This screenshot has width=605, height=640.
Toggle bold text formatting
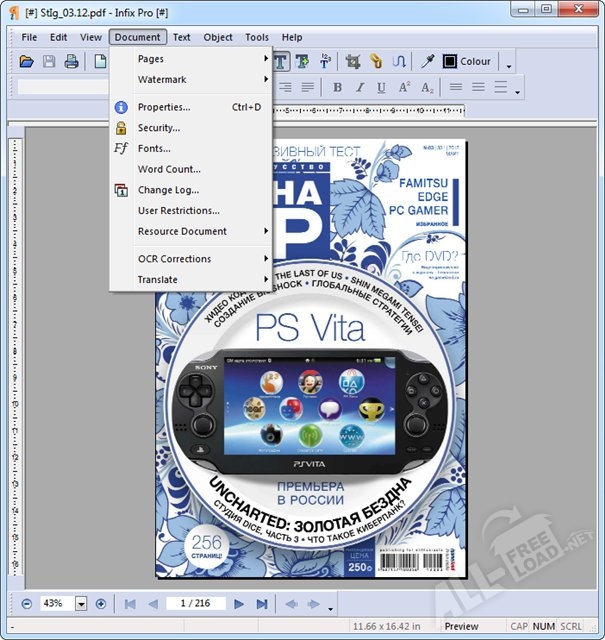pos(338,87)
